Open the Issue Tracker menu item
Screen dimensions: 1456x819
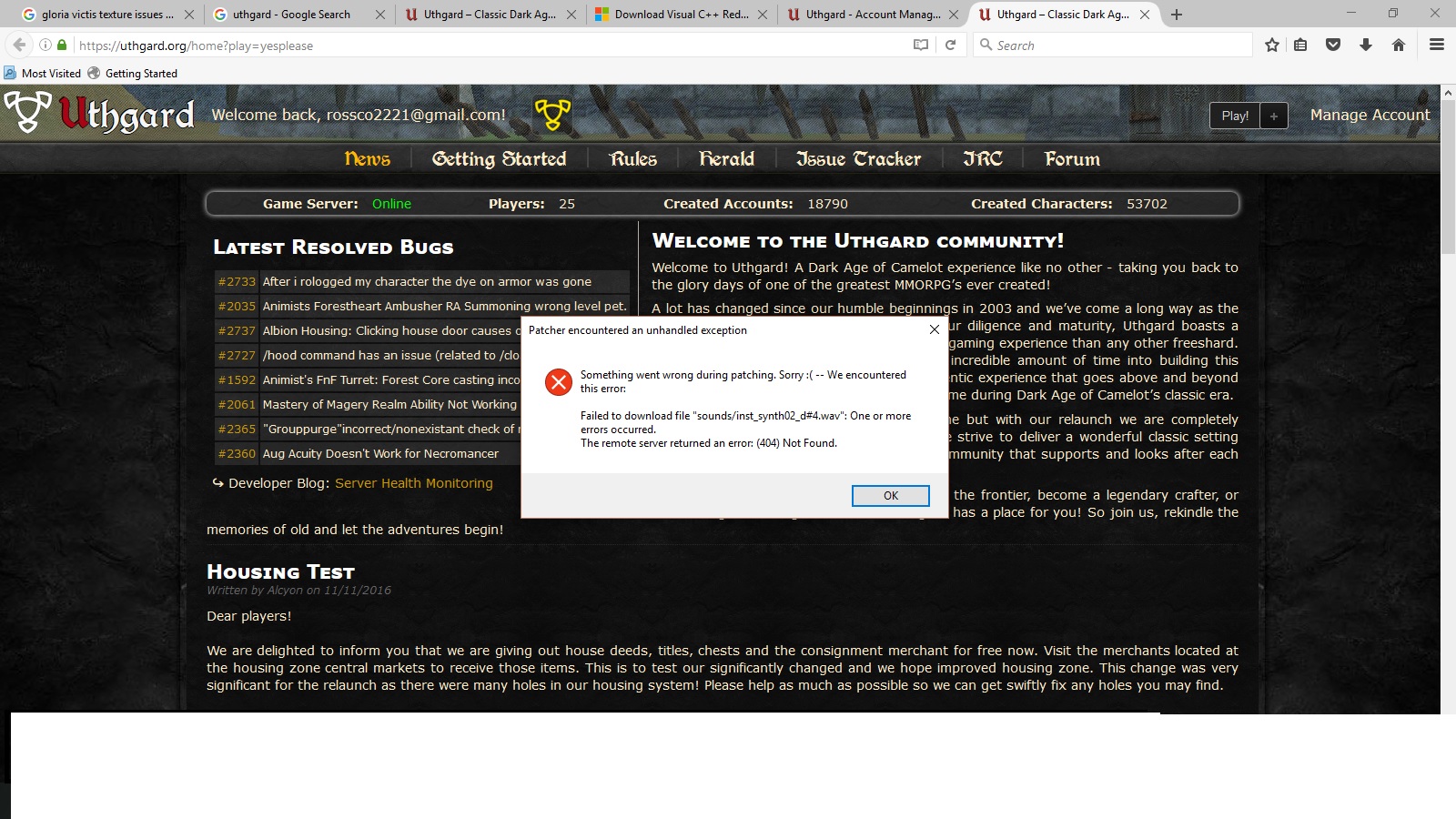858,159
